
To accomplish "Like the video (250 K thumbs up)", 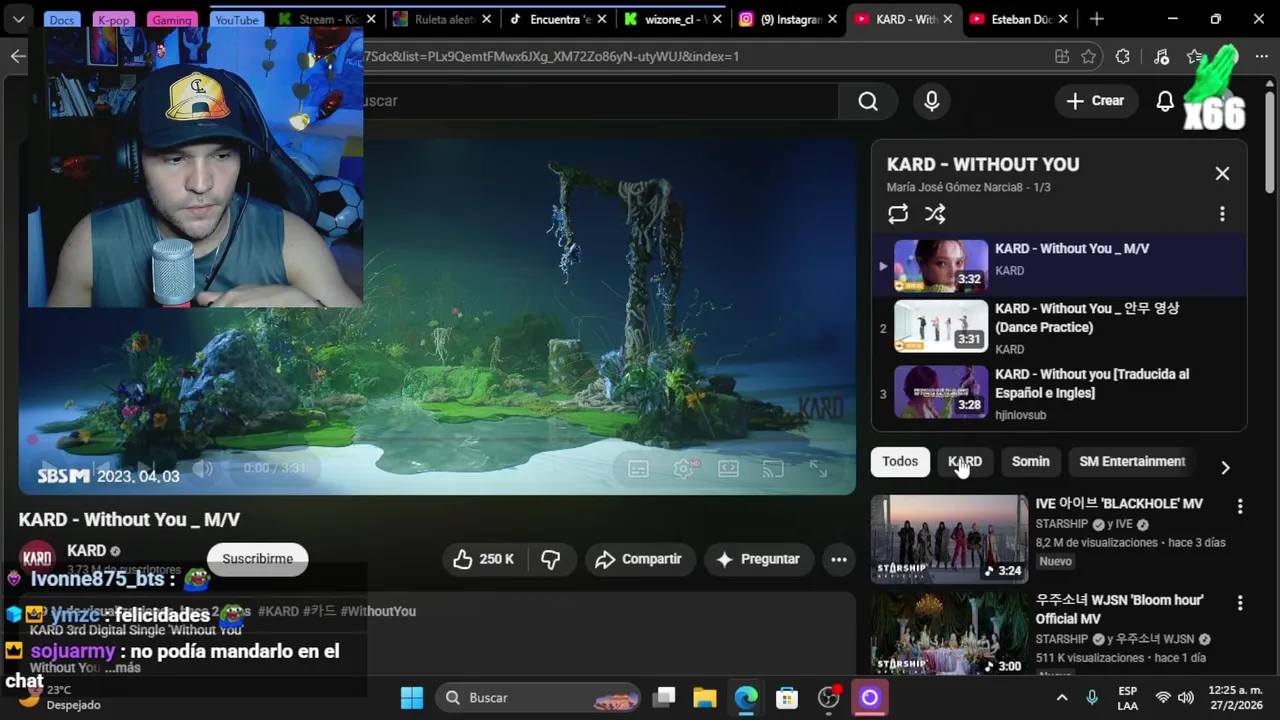I will click(x=483, y=559).
